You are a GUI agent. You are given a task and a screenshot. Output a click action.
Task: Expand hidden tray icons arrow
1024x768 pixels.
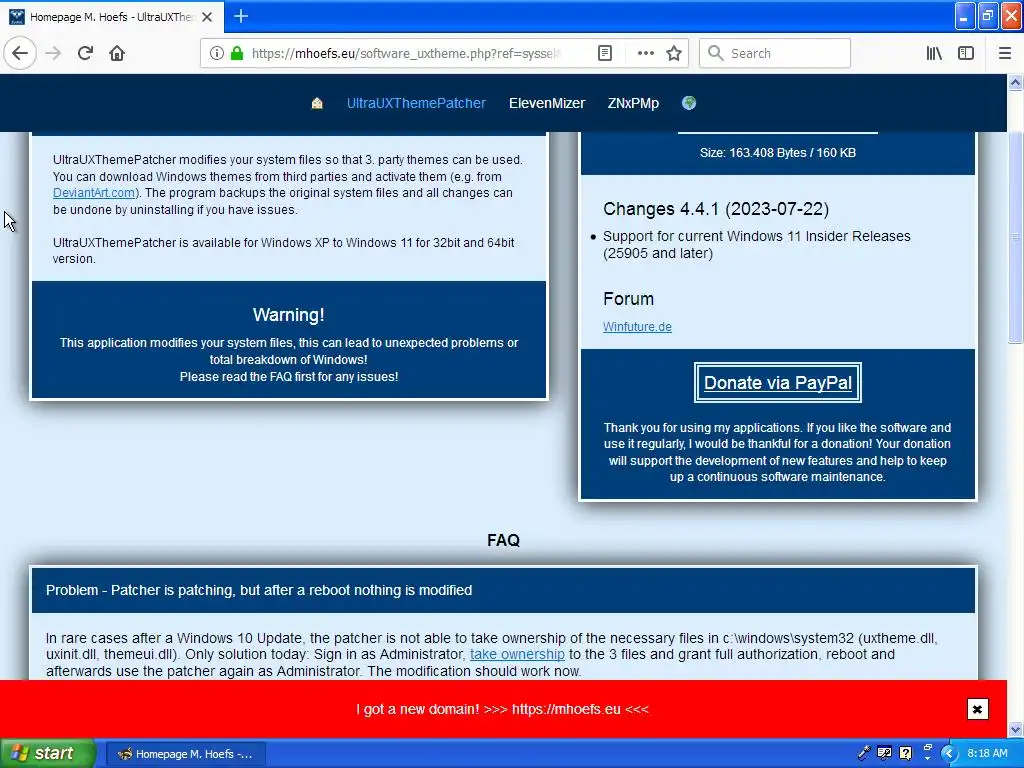coord(948,753)
